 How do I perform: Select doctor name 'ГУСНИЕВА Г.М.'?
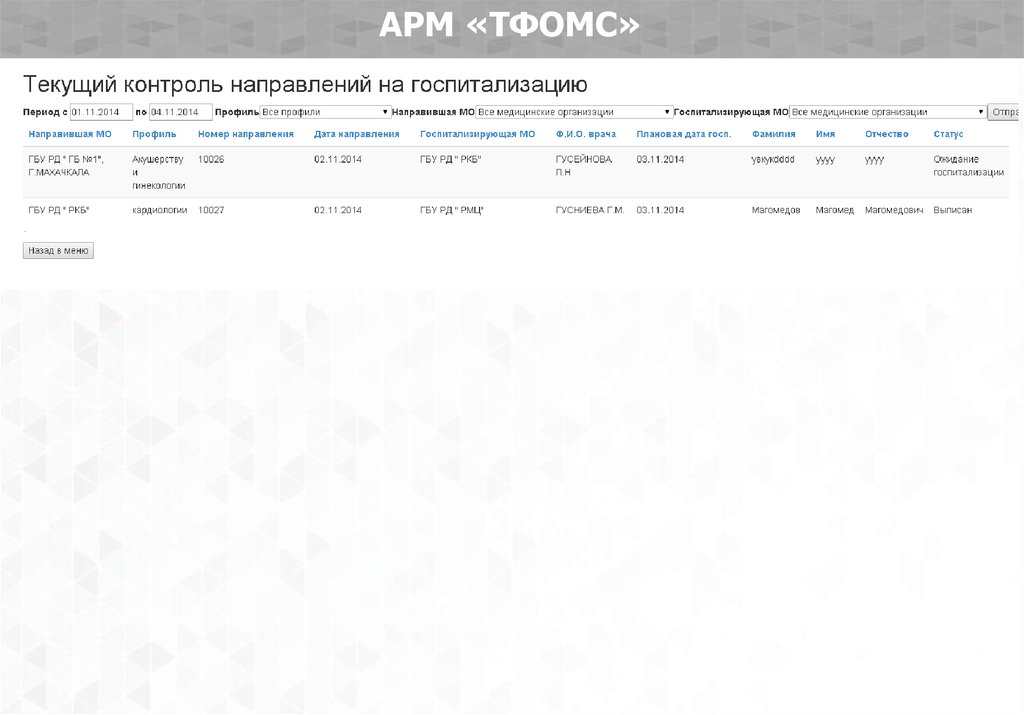pyautogui.click(x=590, y=210)
